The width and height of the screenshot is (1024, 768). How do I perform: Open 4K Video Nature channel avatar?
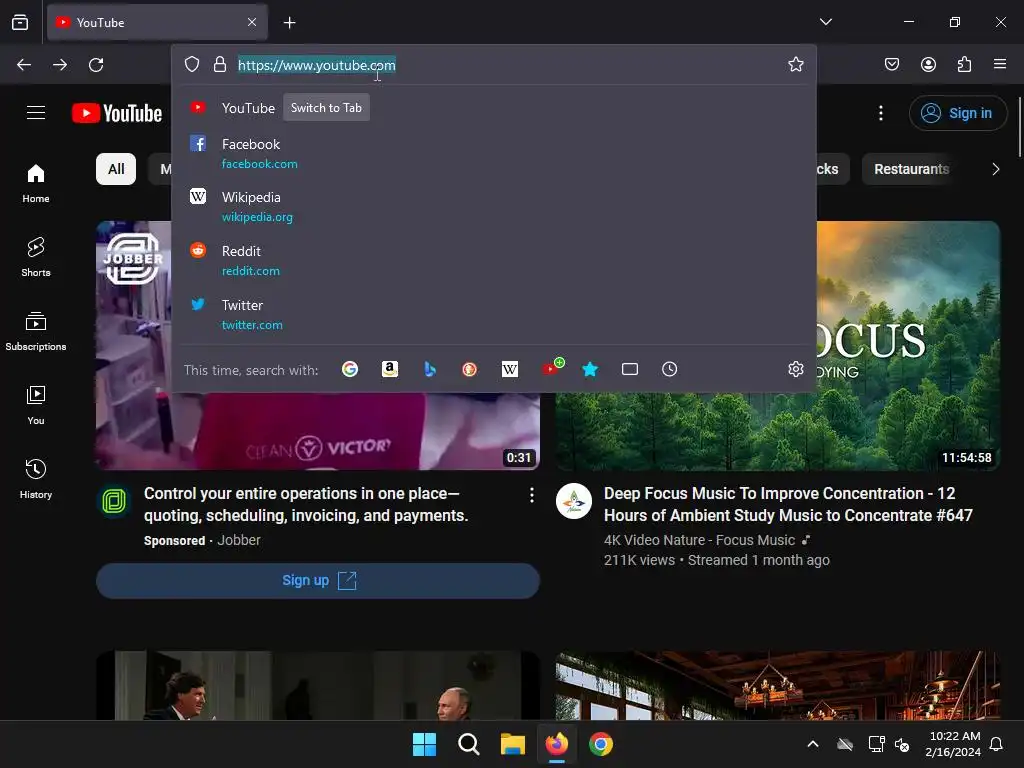click(574, 502)
